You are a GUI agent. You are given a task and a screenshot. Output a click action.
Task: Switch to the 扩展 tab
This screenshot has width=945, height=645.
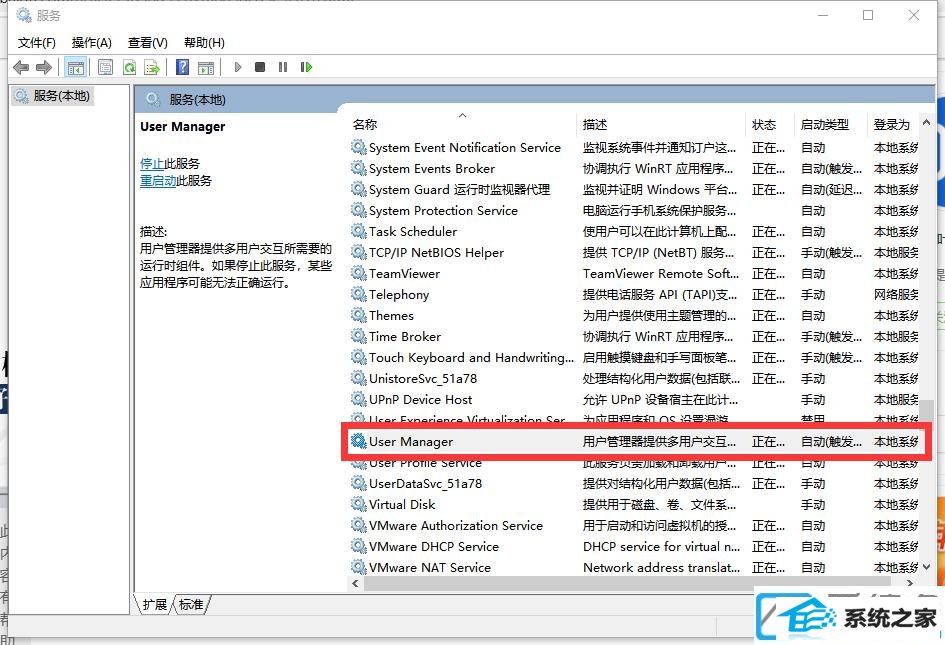point(154,604)
